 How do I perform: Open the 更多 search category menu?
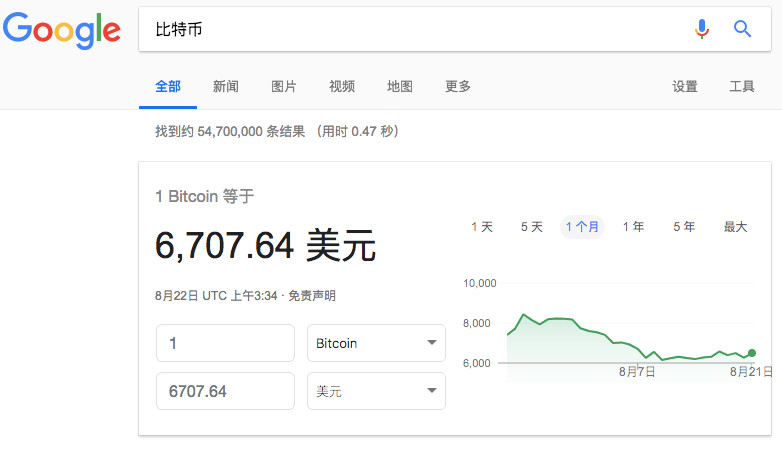[x=457, y=86]
